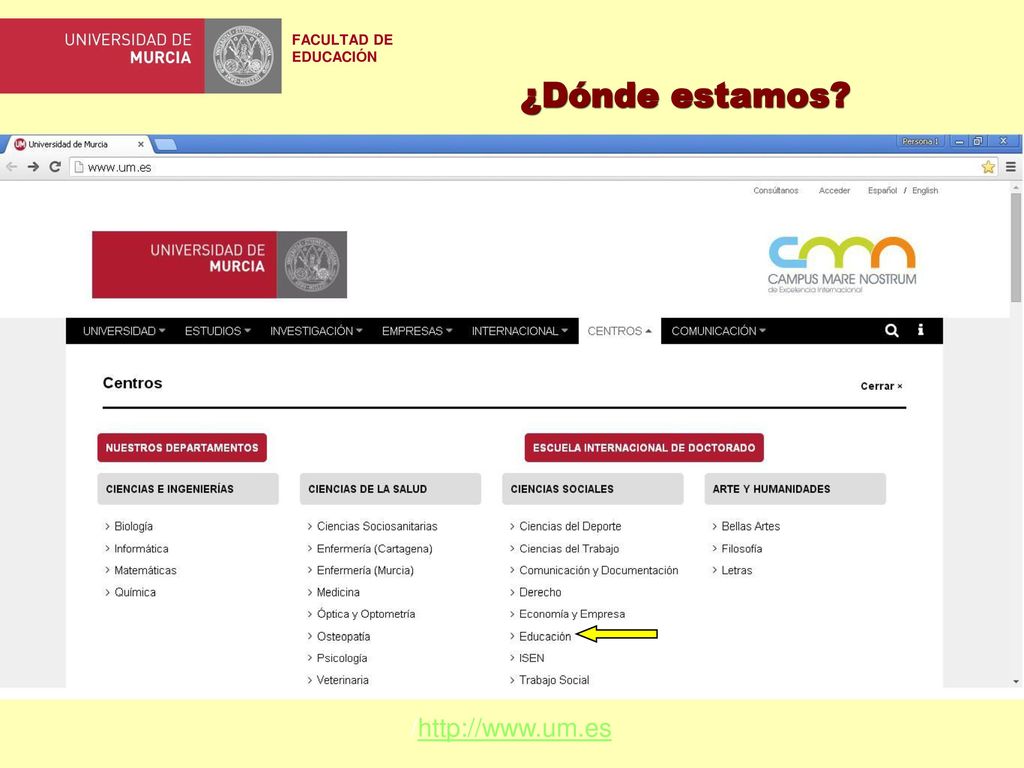Reload the page with the refresh icon
Viewport: 1024px width, 768px height.
[x=56, y=167]
